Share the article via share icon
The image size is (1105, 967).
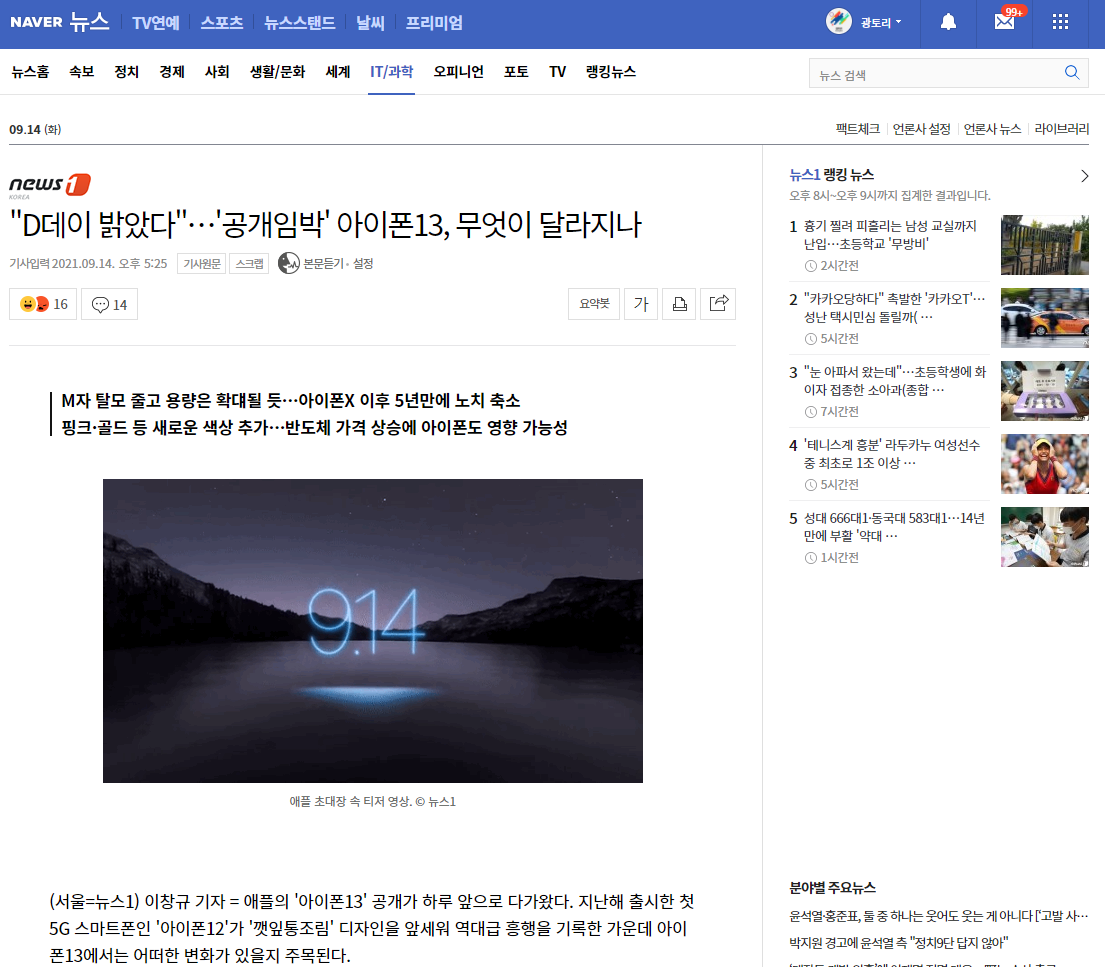(718, 304)
